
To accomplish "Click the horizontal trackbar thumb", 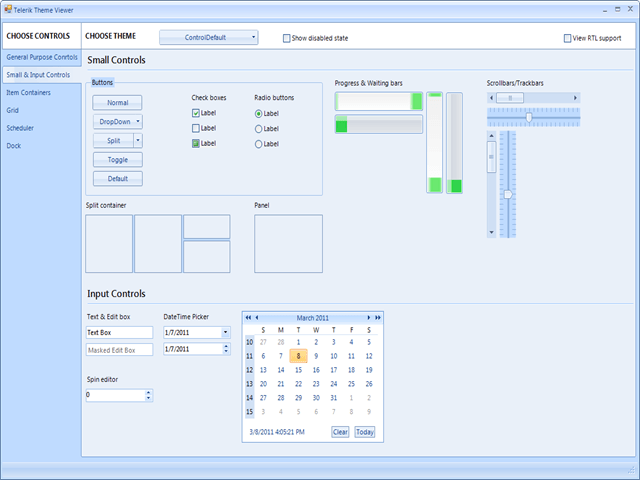I will (x=529, y=118).
